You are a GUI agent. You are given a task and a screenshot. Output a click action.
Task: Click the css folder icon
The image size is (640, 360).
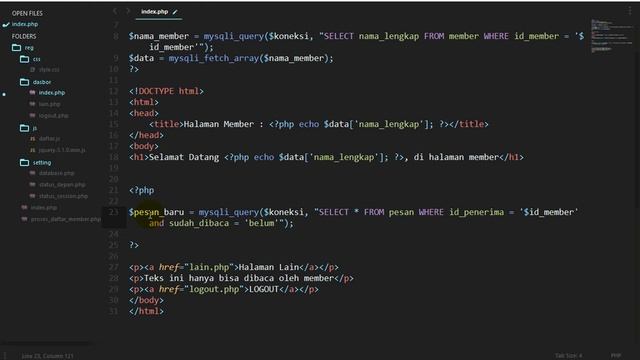24,59
